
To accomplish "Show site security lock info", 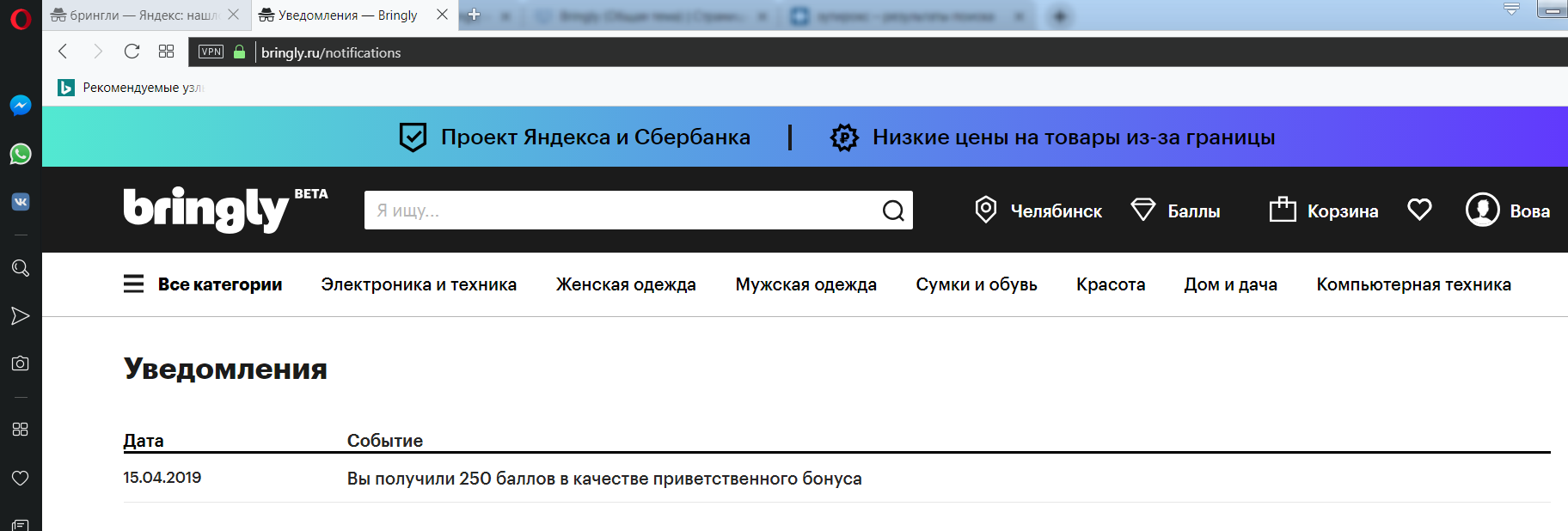I will click(240, 52).
